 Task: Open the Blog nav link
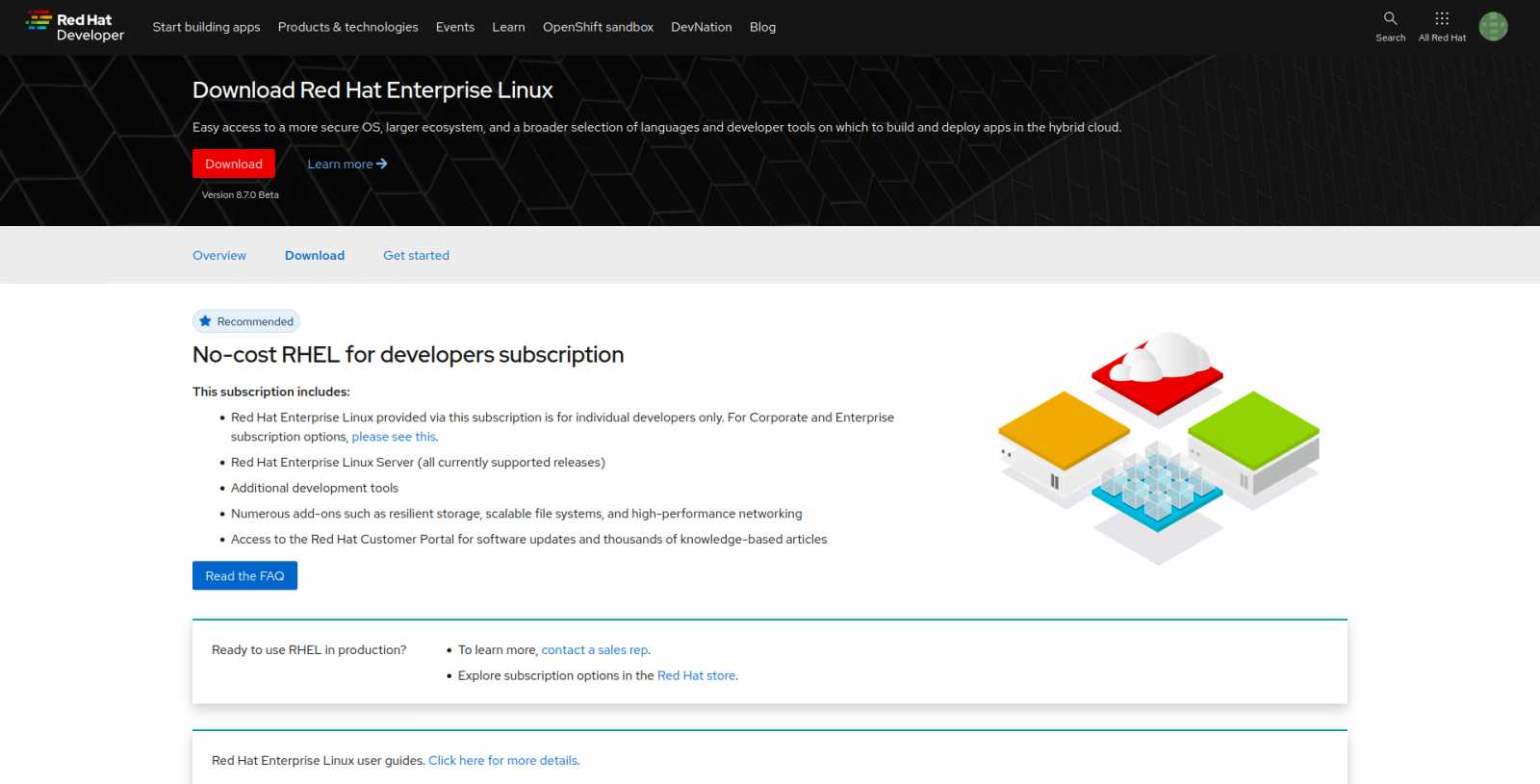coord(762,27)
